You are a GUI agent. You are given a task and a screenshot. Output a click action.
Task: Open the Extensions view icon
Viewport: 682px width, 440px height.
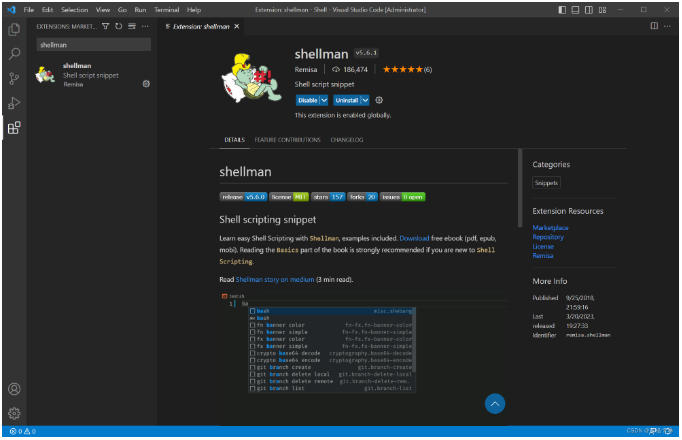pos(14,128)
